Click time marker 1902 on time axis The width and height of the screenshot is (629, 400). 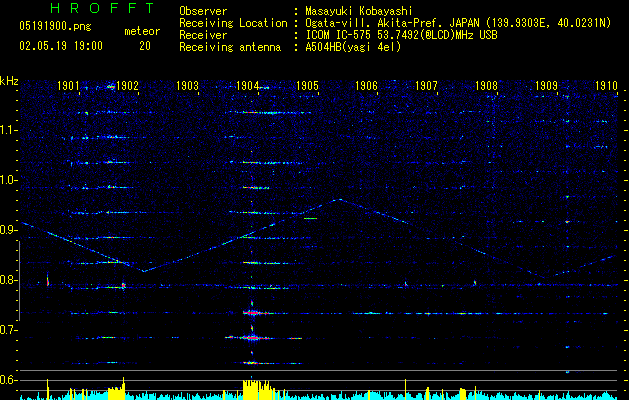pos(128,85)
